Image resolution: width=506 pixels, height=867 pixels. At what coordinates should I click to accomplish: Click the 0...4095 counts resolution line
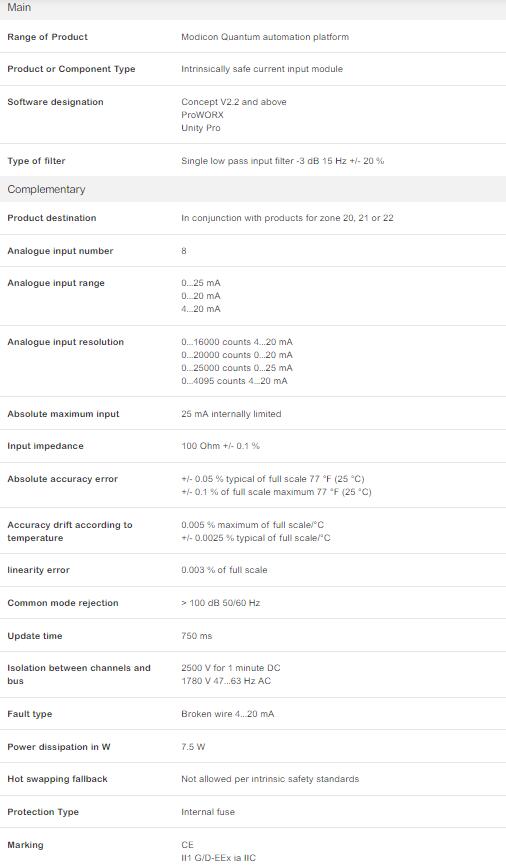tap(234, 381)
